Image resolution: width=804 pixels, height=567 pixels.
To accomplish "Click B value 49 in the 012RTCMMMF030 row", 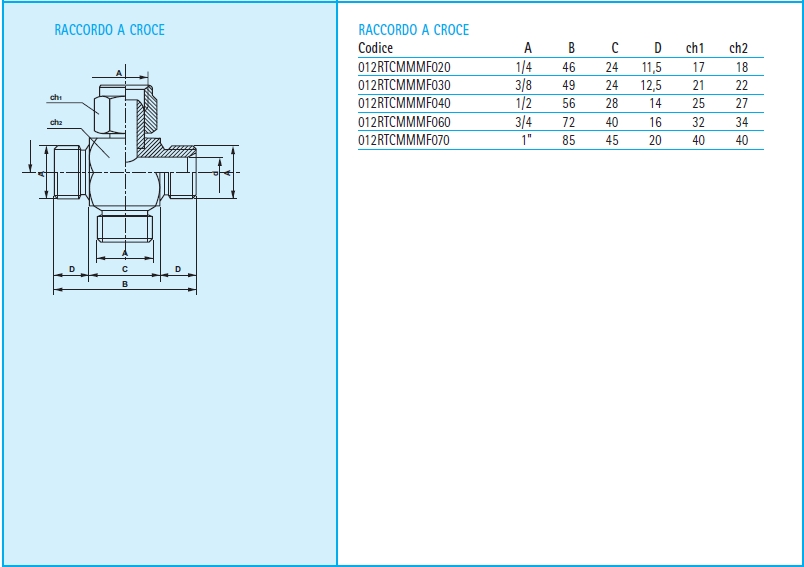I will coord(569,85).
